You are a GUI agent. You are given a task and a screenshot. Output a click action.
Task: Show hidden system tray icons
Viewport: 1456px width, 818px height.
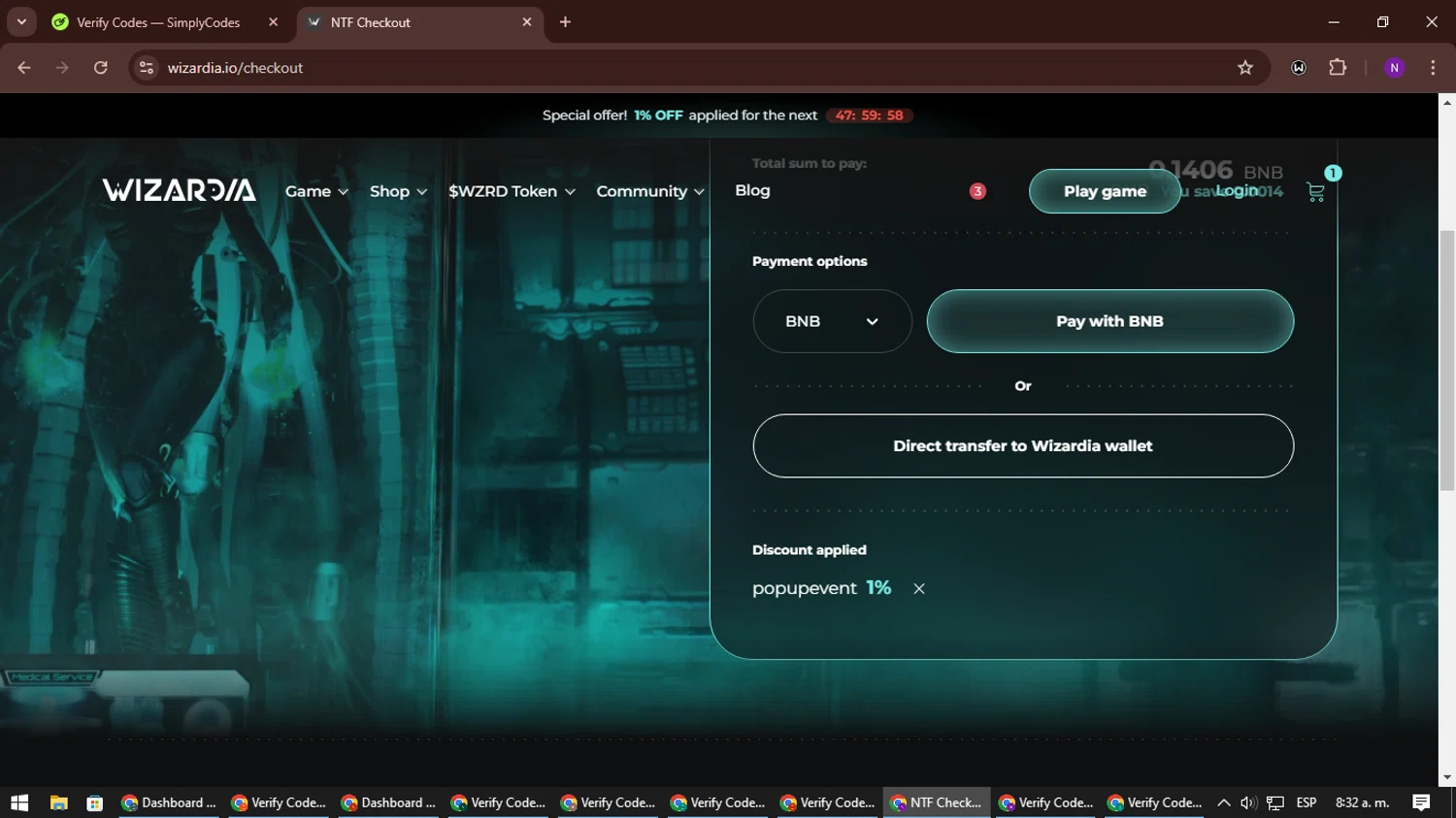click(1223, 802)
